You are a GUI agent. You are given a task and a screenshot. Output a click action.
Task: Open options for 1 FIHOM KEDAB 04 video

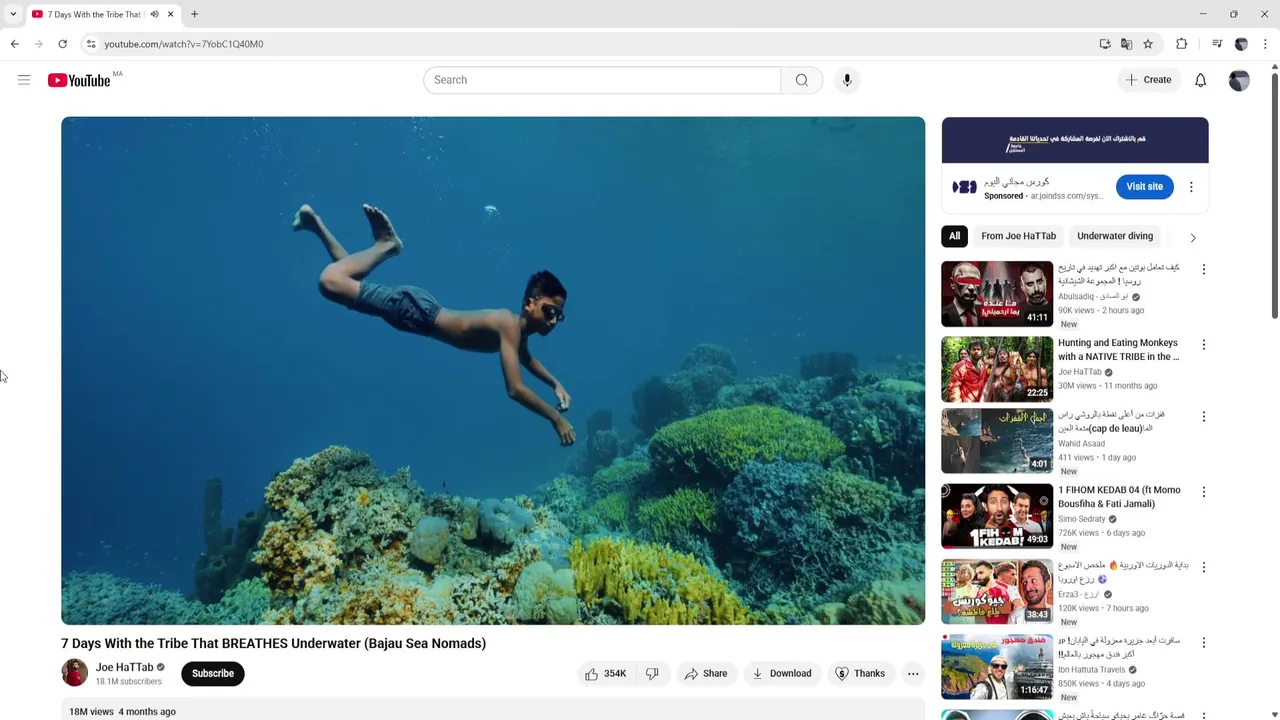tap(1204, 492)
